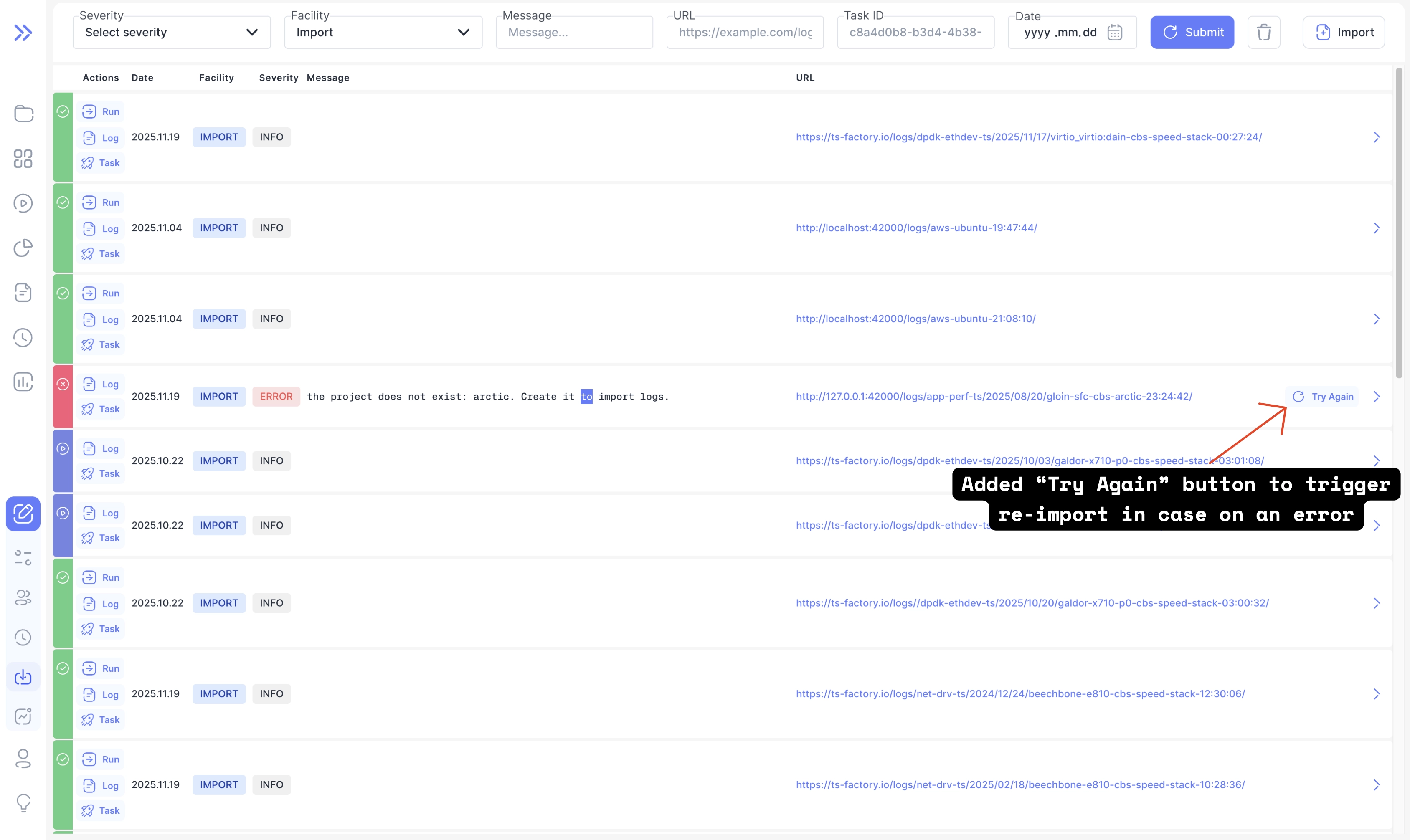Open the highlighted edit pencil sidebar icon

(x=23, y=514)
